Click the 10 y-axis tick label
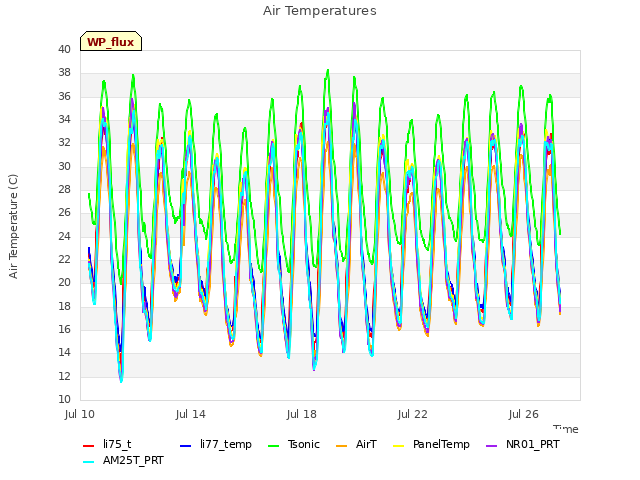 click(64, 399)
